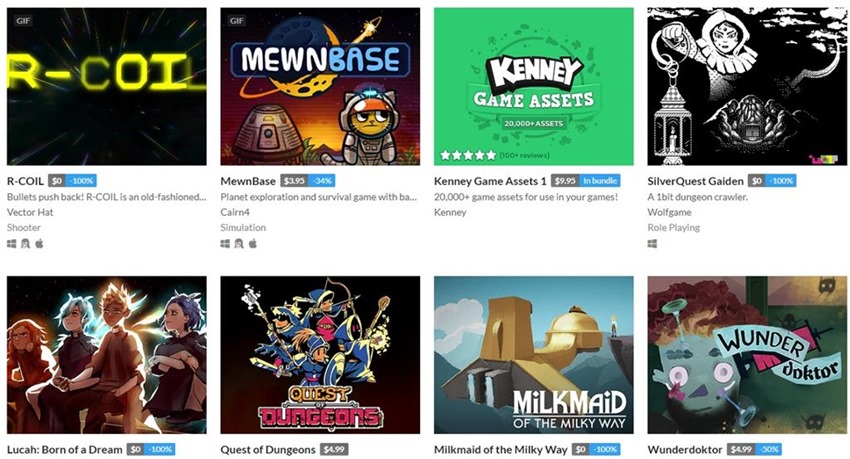The width and height of the screenshot is (850, 459).
Task: Click the In bundle tag on Kenney
Action: (600, 181)
